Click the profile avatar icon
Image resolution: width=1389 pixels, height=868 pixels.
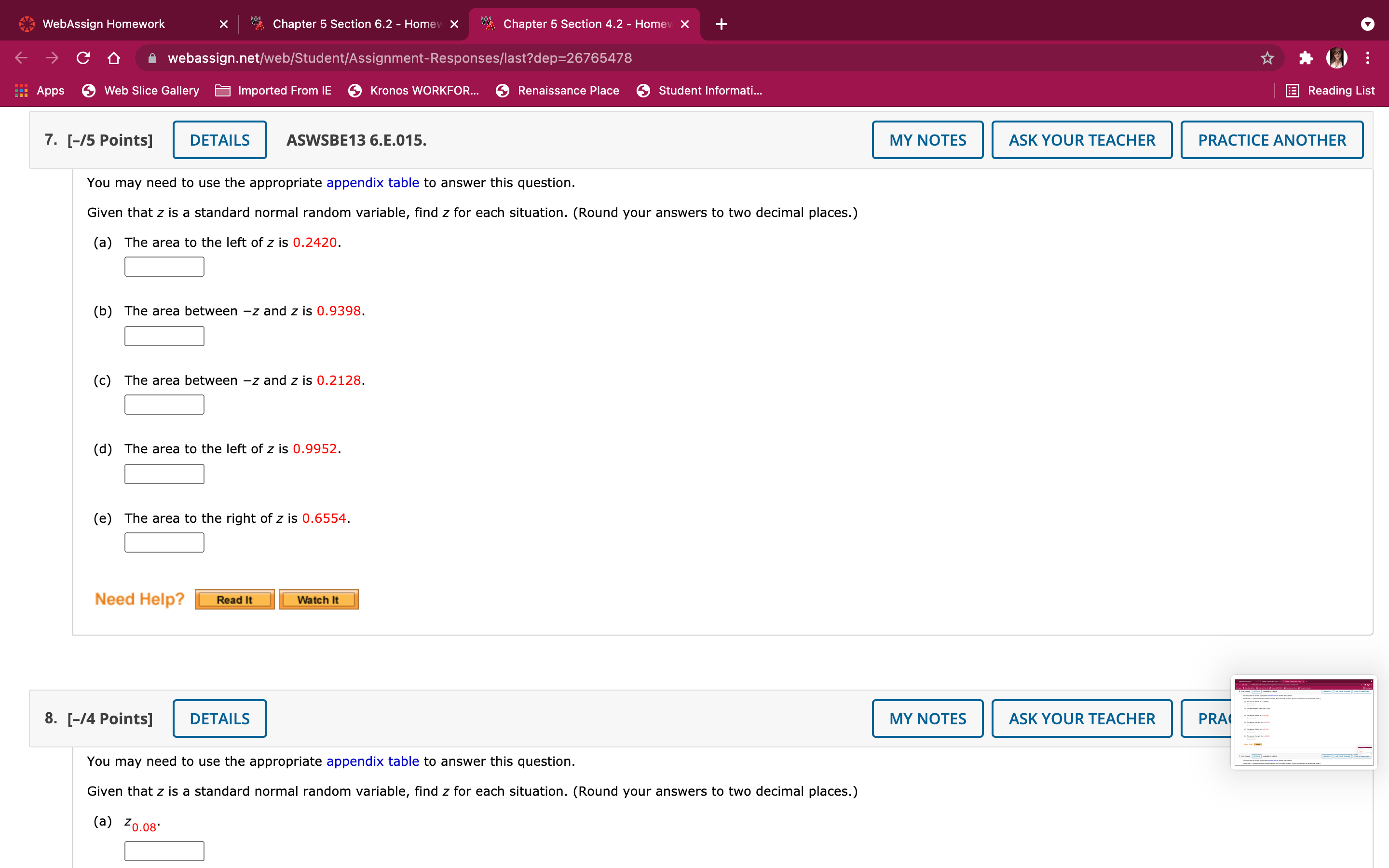coord(1337,57)
